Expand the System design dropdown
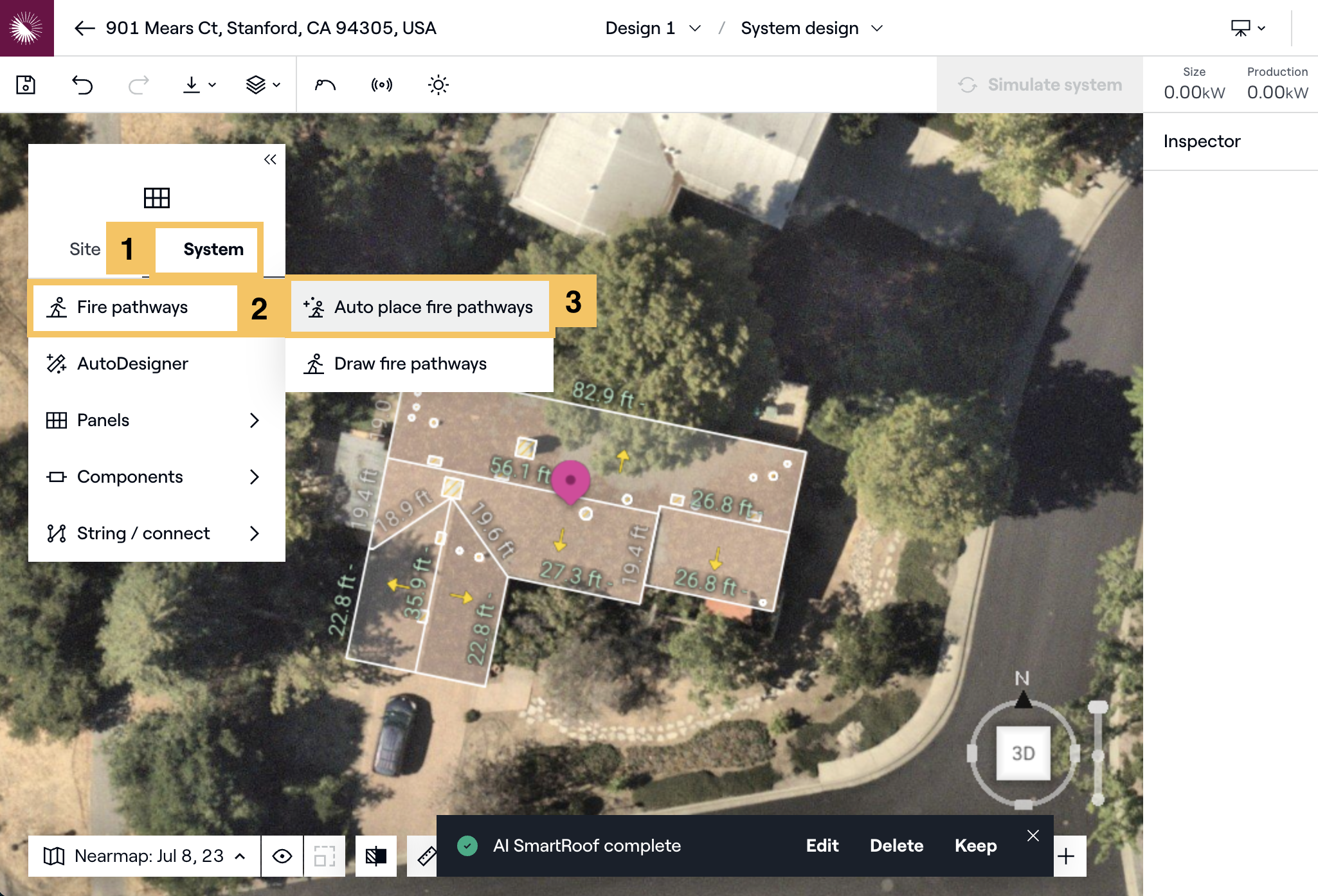 click(811, 28)
